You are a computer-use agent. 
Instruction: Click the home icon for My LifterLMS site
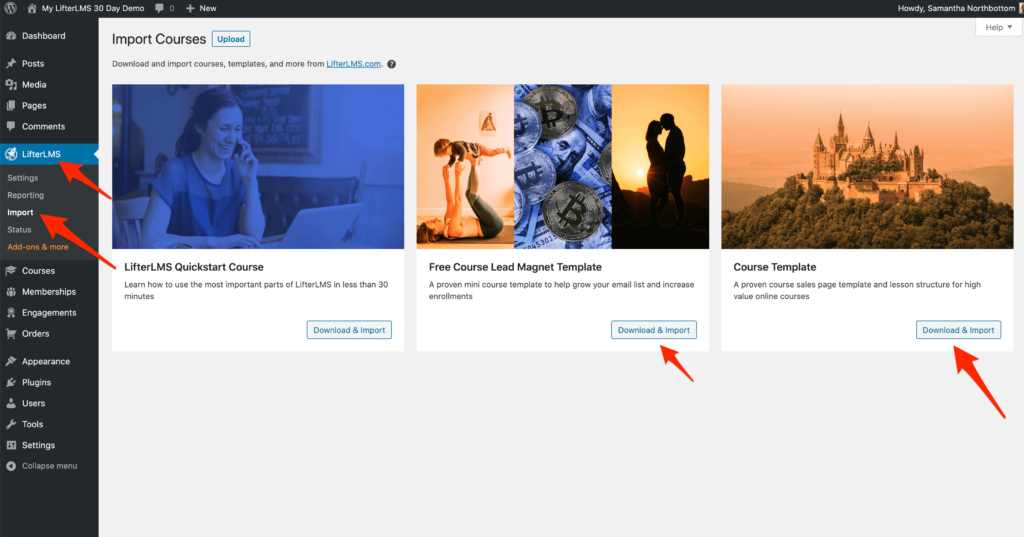(x=31, y=8)
